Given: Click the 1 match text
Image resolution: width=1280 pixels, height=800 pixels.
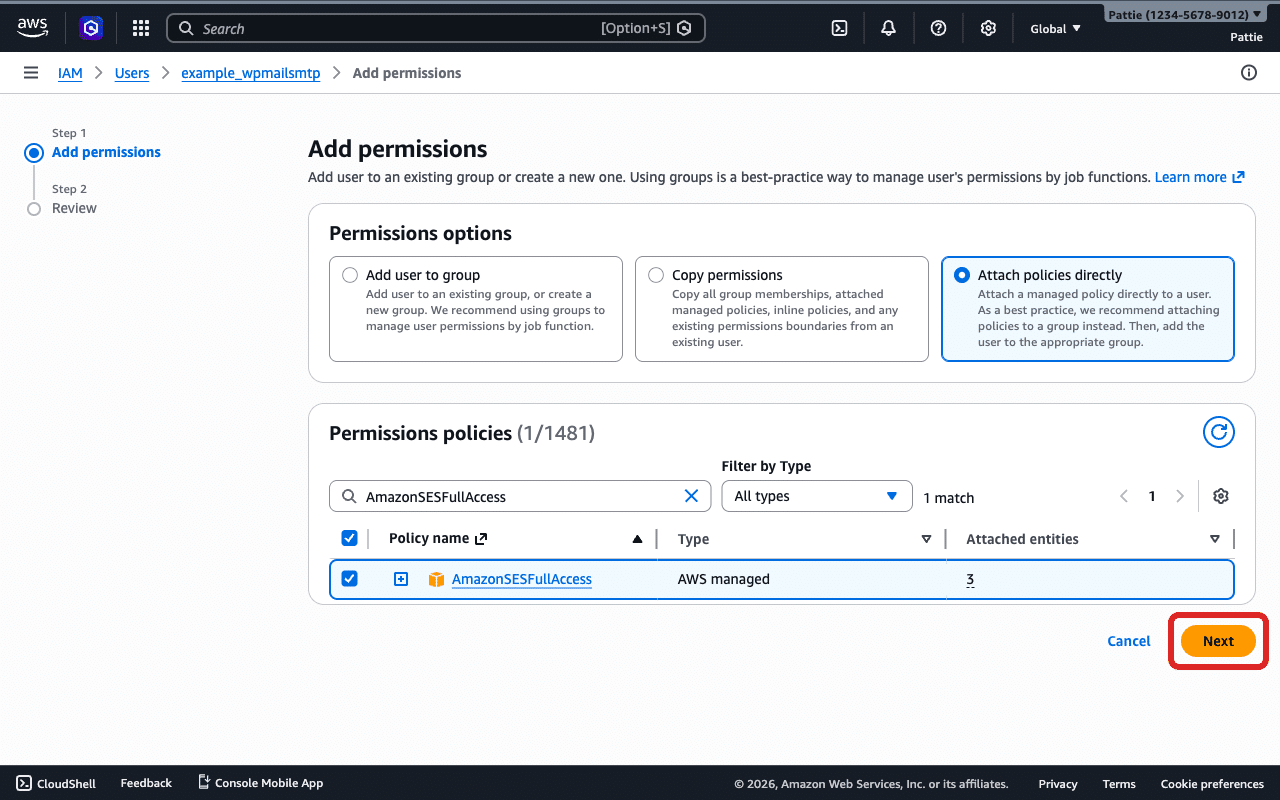Looking at the screenshot, I should [948, 497].
